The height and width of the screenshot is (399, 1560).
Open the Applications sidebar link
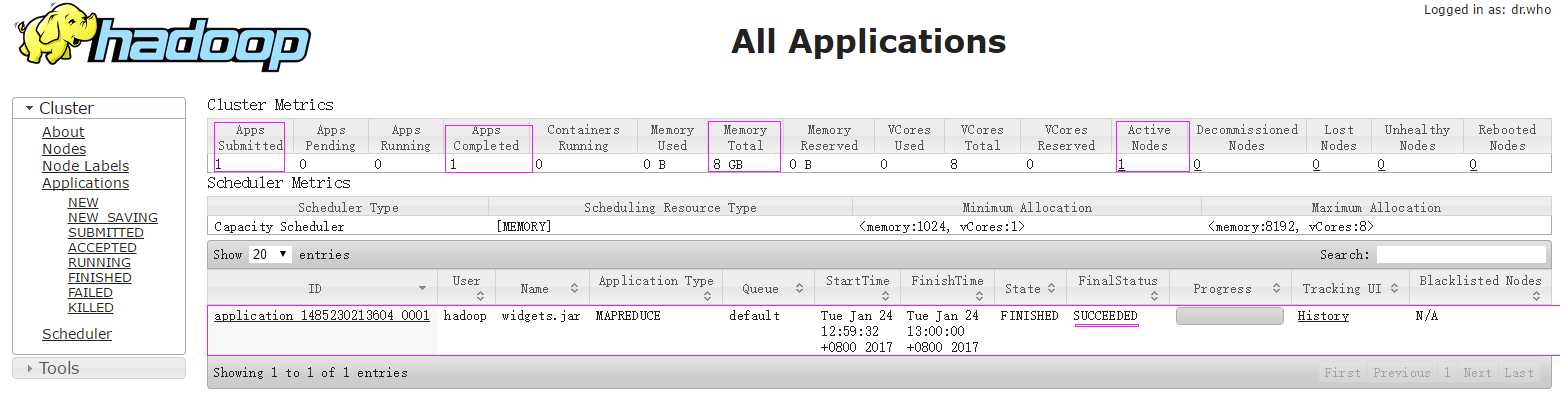[x=85, y=183]
